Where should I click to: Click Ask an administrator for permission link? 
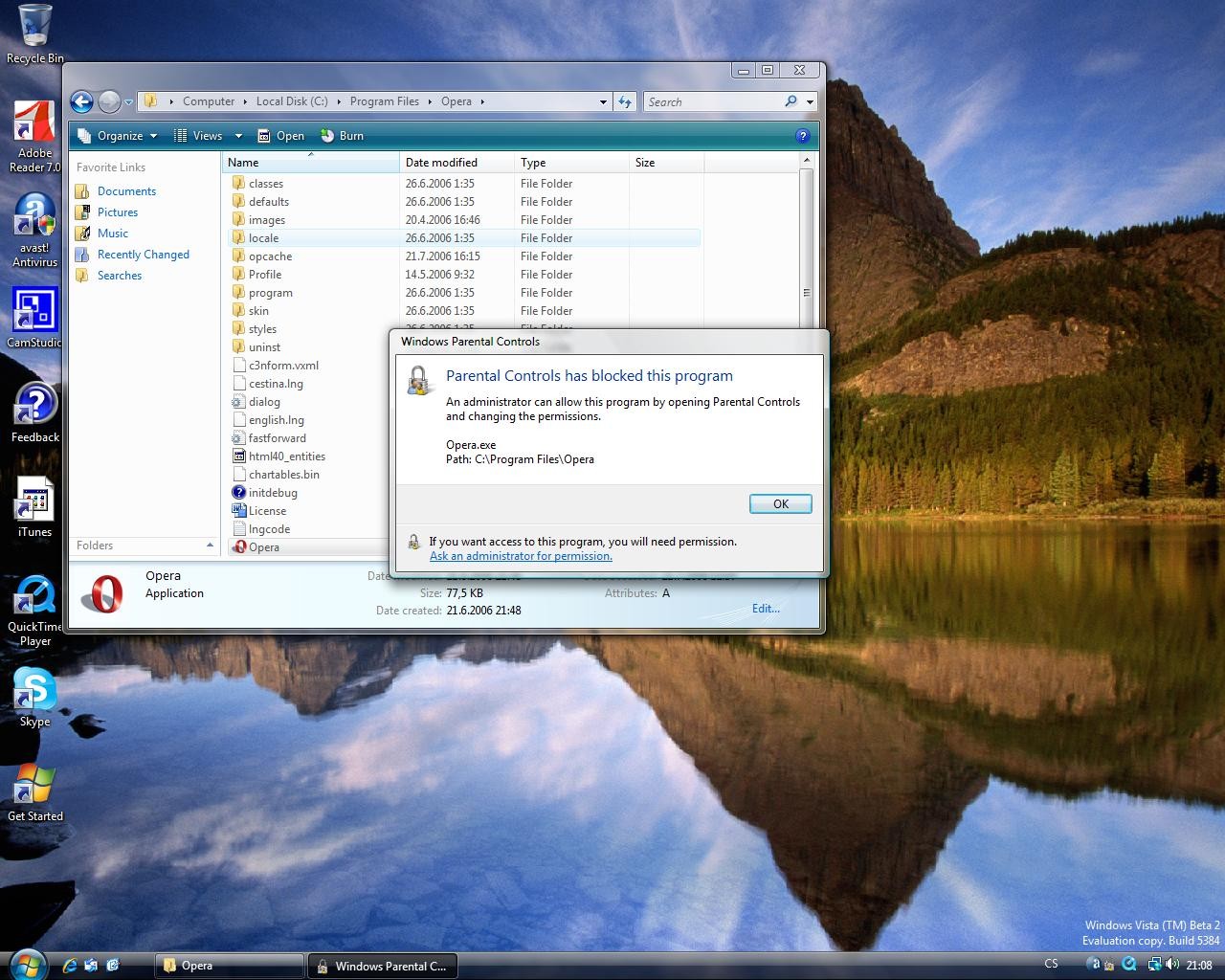click(521, 556)
